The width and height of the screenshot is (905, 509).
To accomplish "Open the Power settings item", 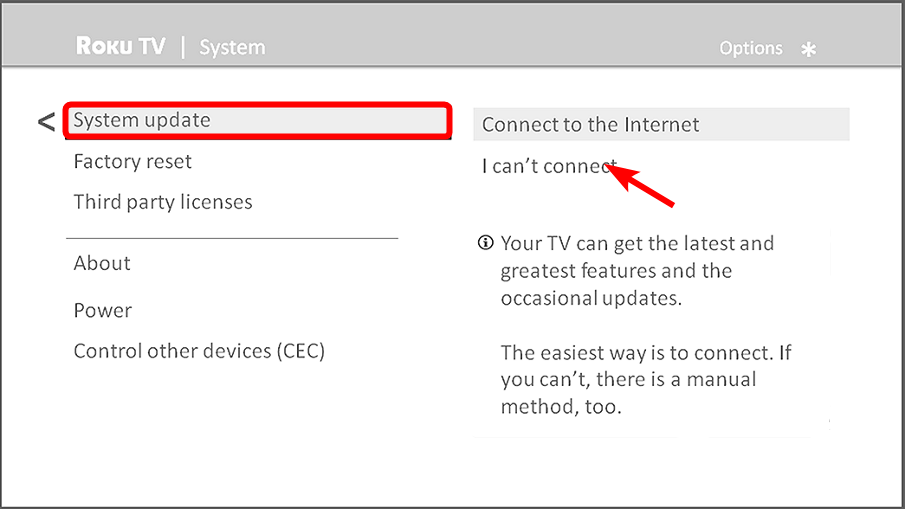I will tap(103, 310).
